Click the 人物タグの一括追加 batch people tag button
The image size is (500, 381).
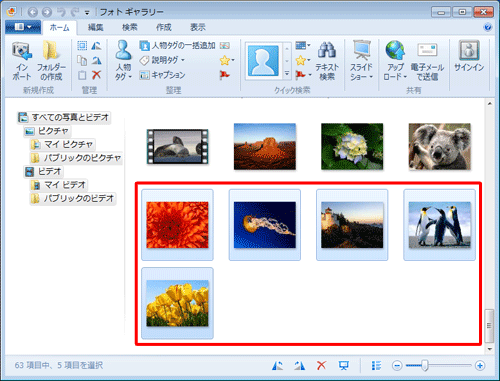[x=177, y=45]
